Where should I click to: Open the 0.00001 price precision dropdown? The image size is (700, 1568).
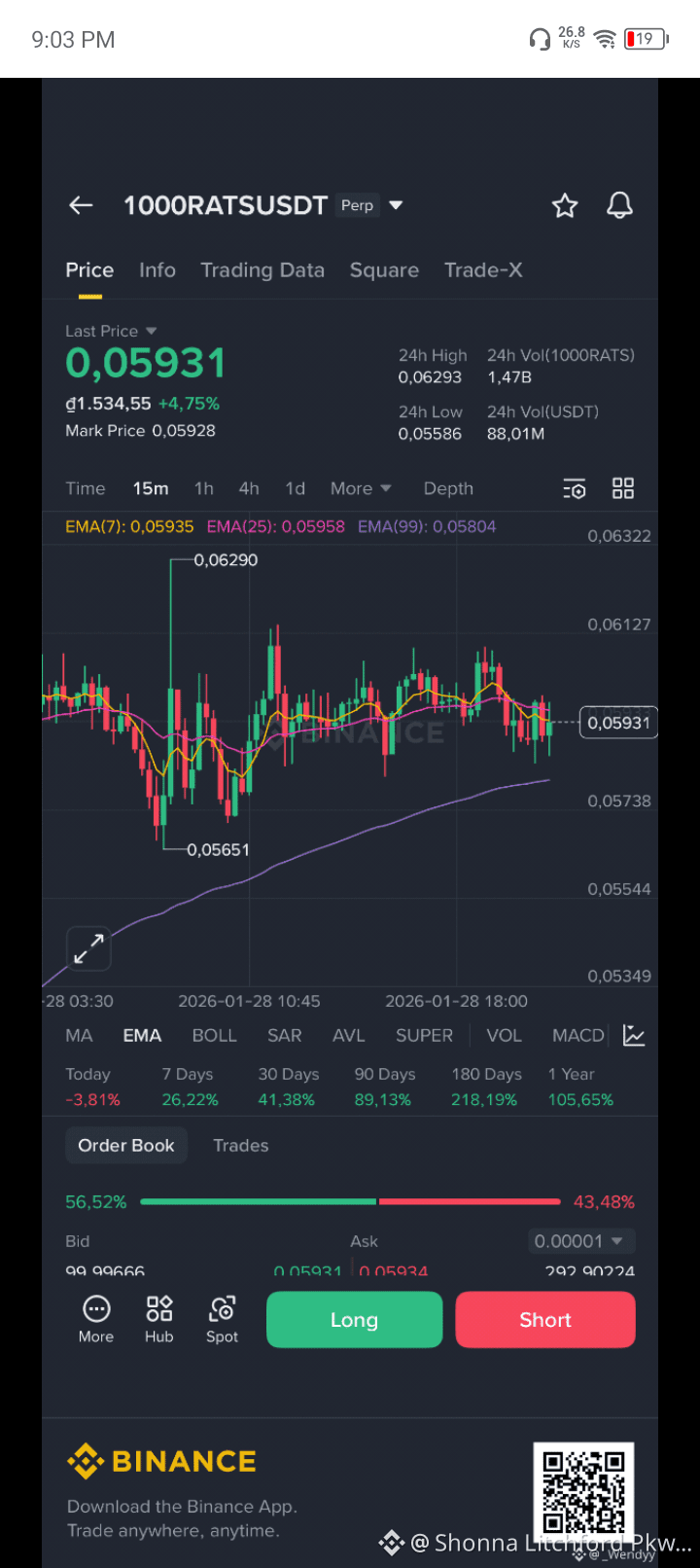582,1241
